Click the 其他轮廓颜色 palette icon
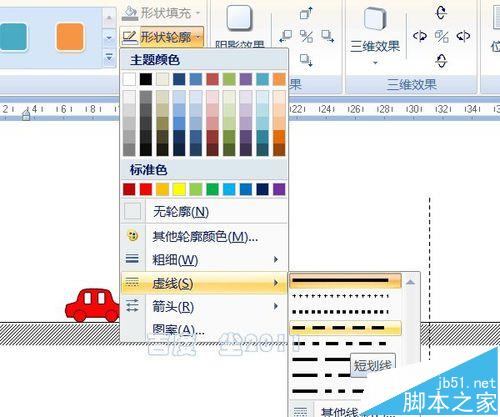500x417 pixels. coord(133,236)
